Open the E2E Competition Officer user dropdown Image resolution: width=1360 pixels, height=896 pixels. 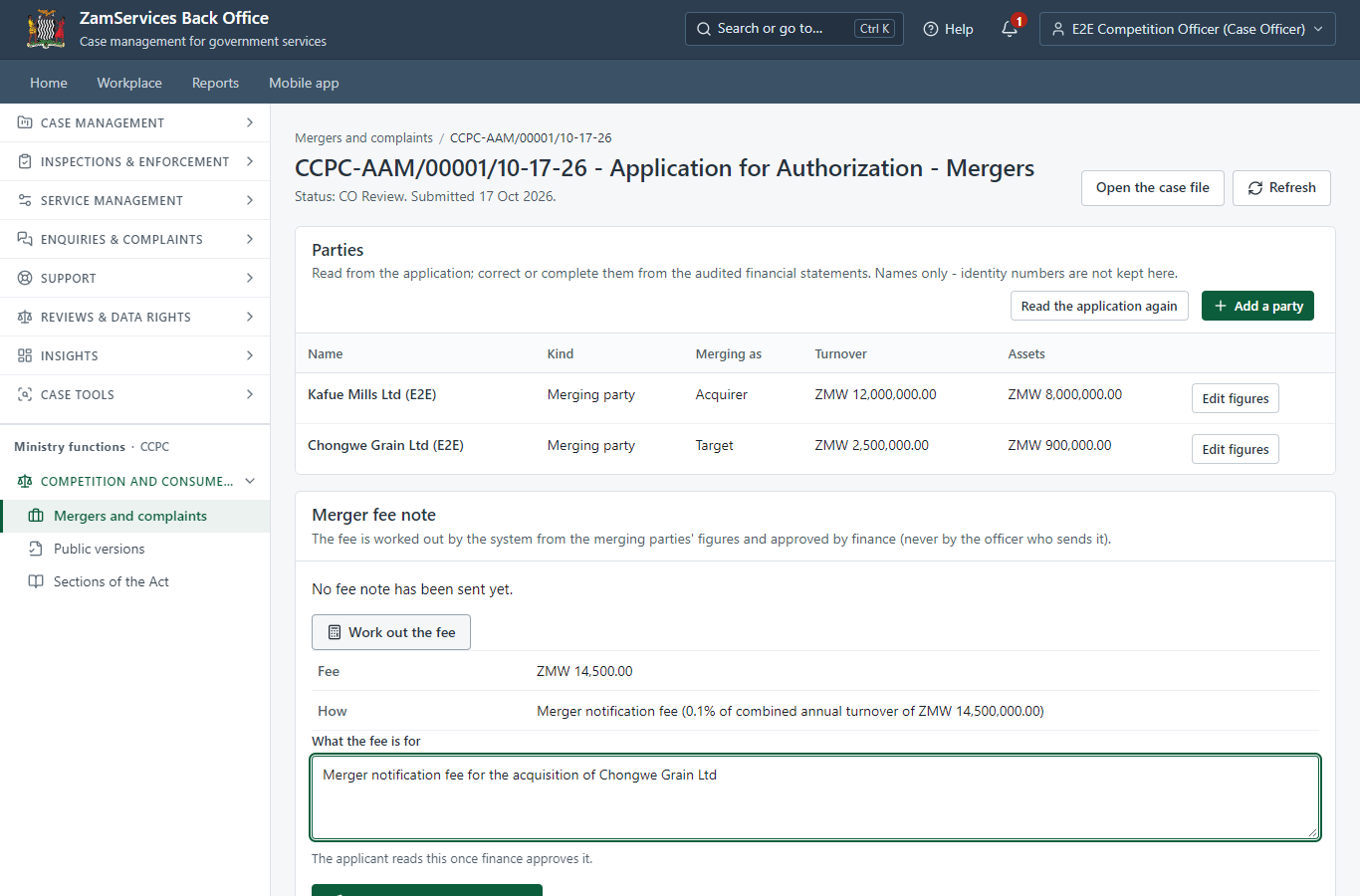(1188, 29)
